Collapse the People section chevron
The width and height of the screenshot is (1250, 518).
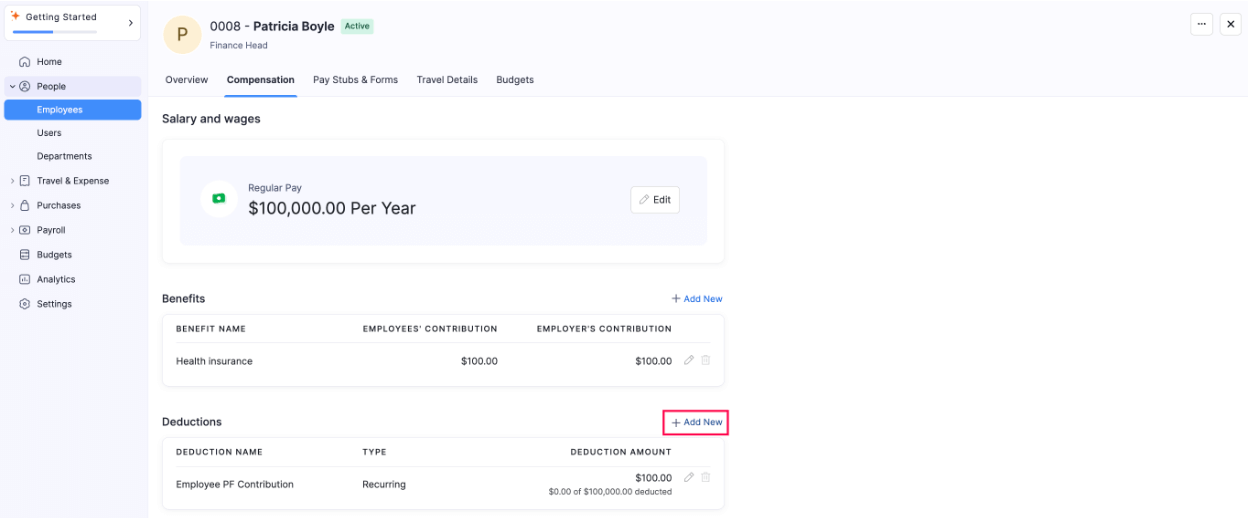12,86
